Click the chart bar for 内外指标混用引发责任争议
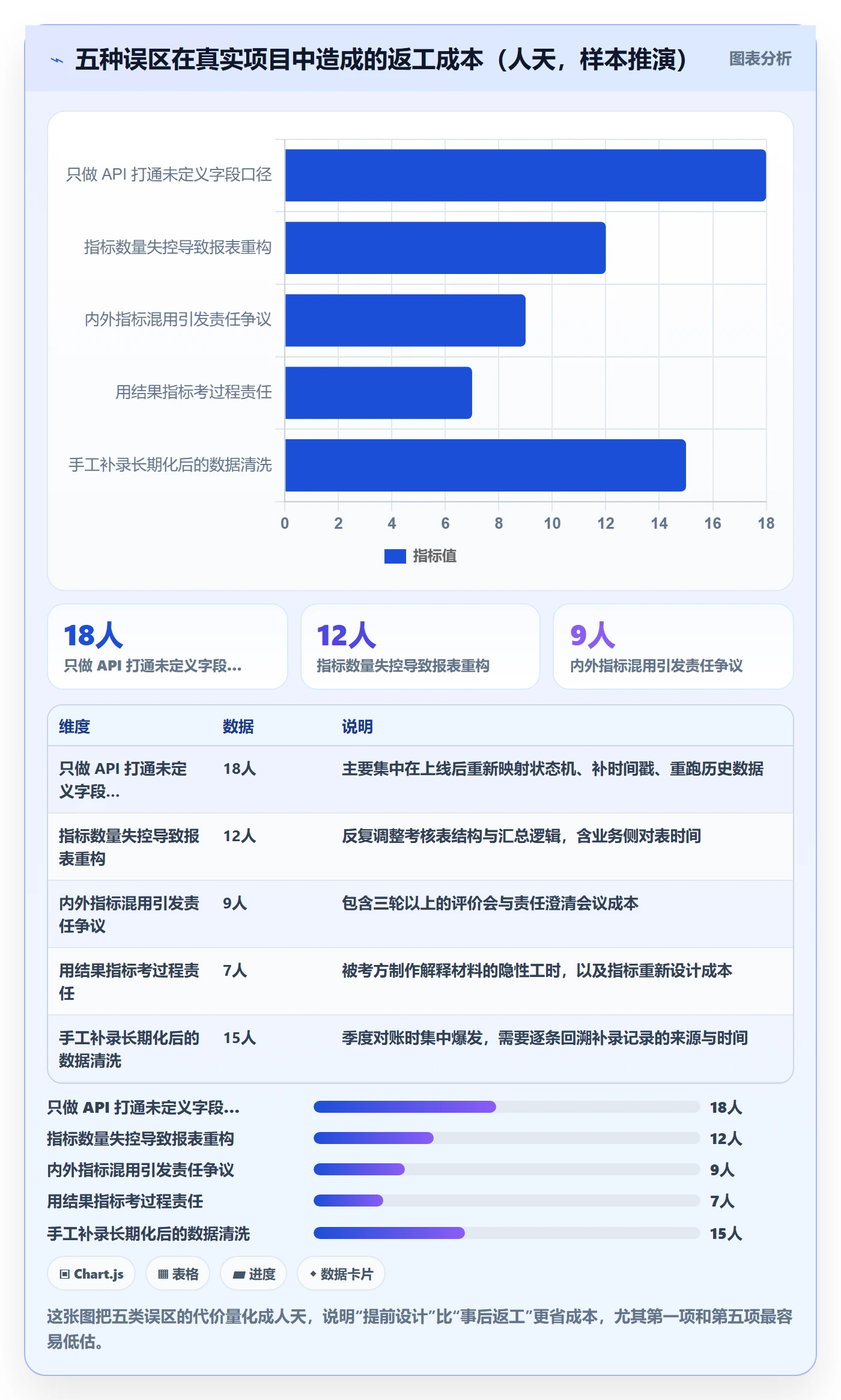 click(x=405, y=320)
